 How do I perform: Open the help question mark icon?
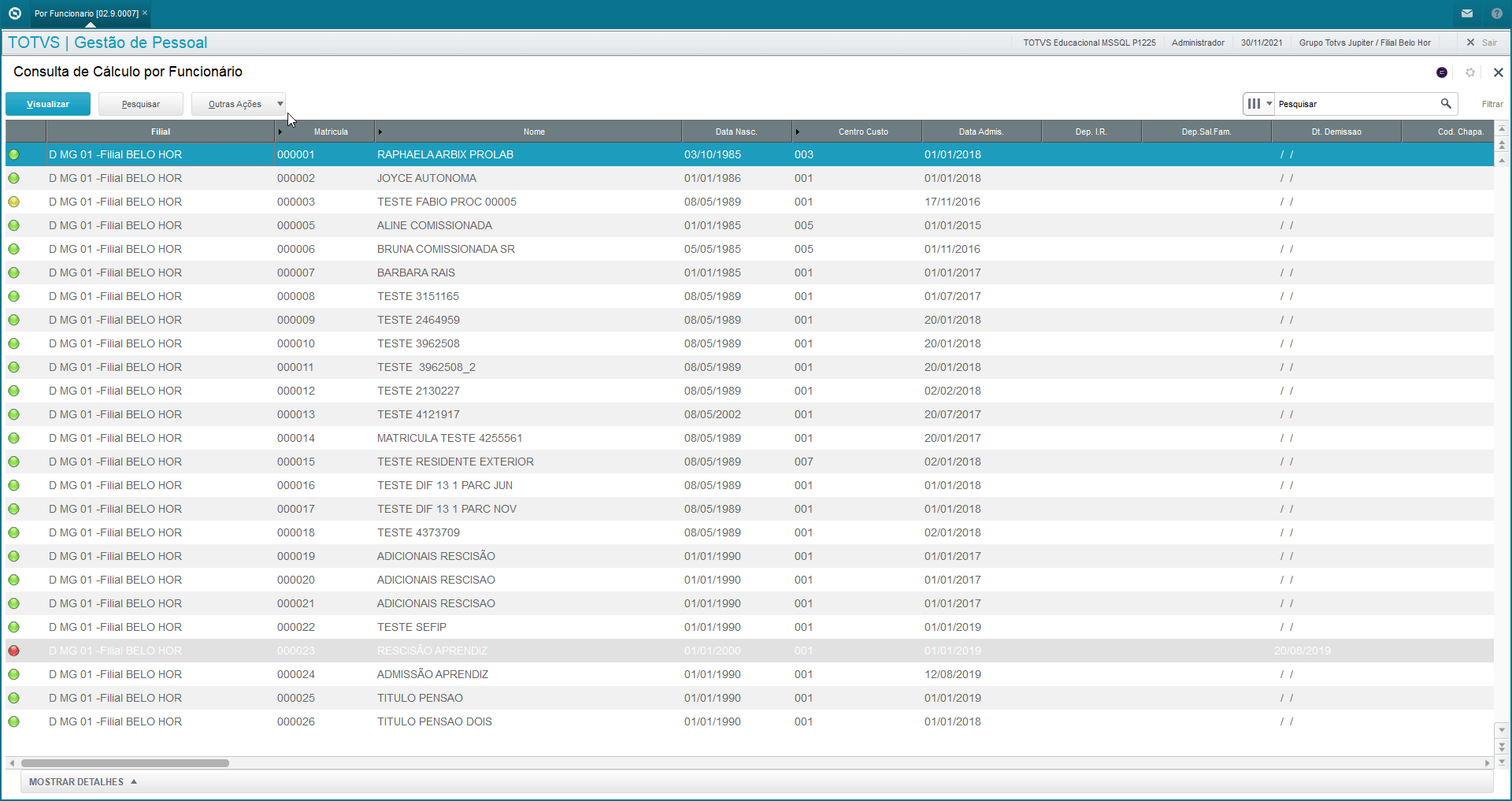coord(1496,13)
